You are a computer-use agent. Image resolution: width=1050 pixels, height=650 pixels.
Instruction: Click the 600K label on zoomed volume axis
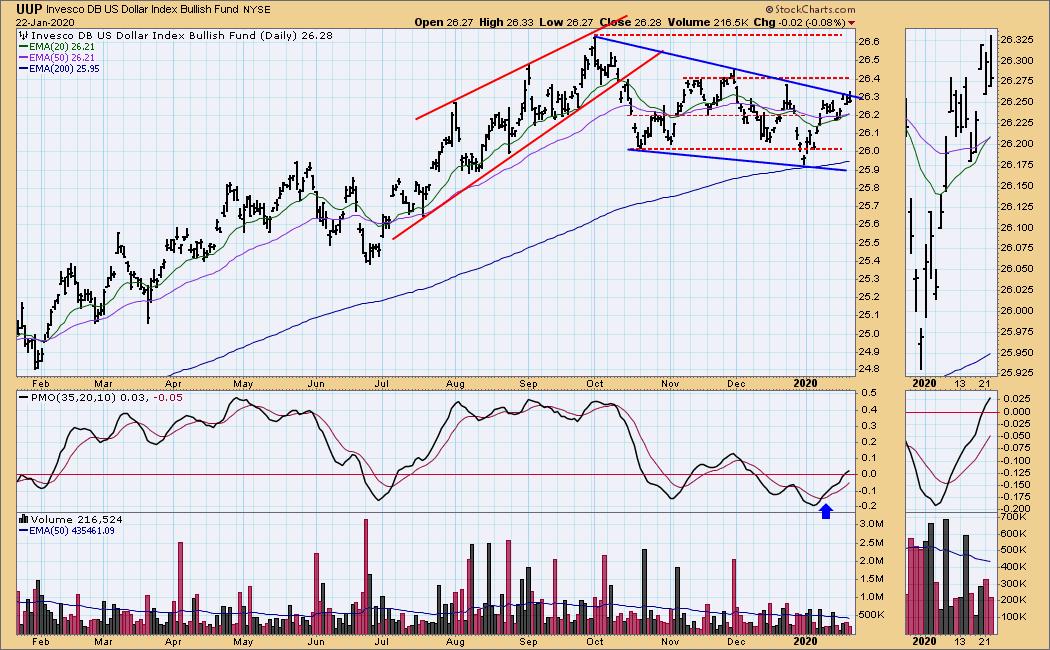(1014, 534)
